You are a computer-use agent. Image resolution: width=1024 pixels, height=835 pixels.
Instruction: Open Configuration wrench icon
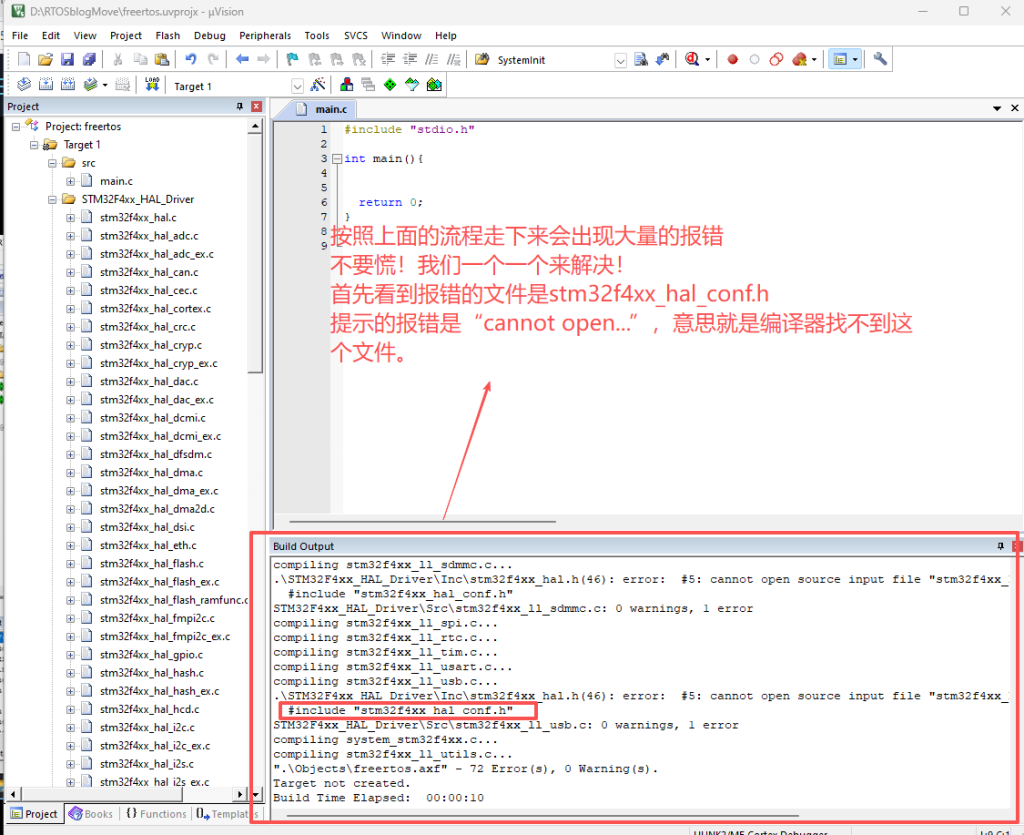tap(880, 60)
